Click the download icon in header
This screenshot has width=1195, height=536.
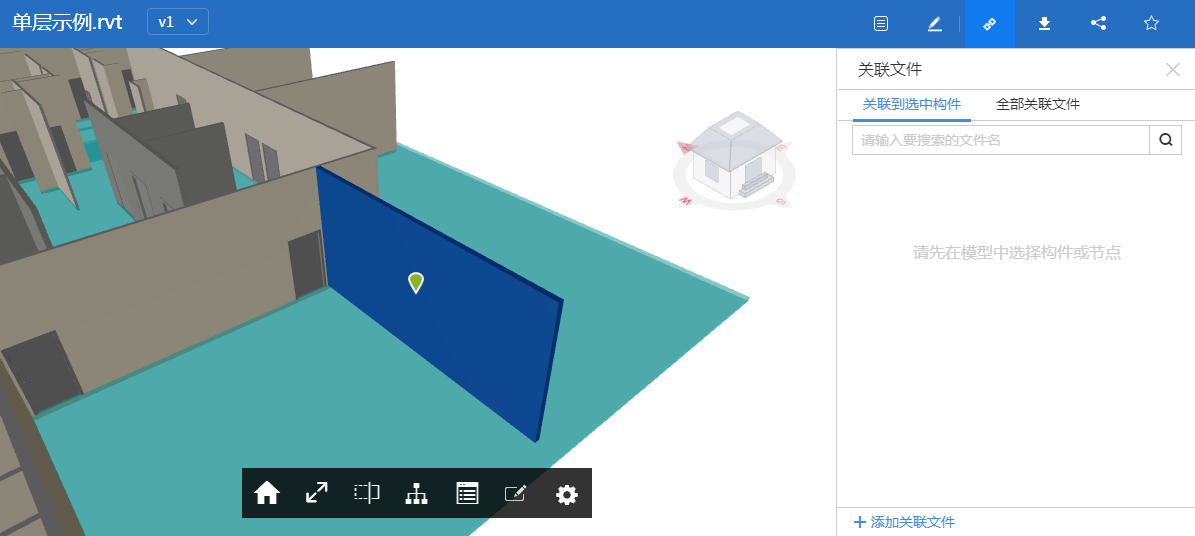click(x=1044, y=24)
